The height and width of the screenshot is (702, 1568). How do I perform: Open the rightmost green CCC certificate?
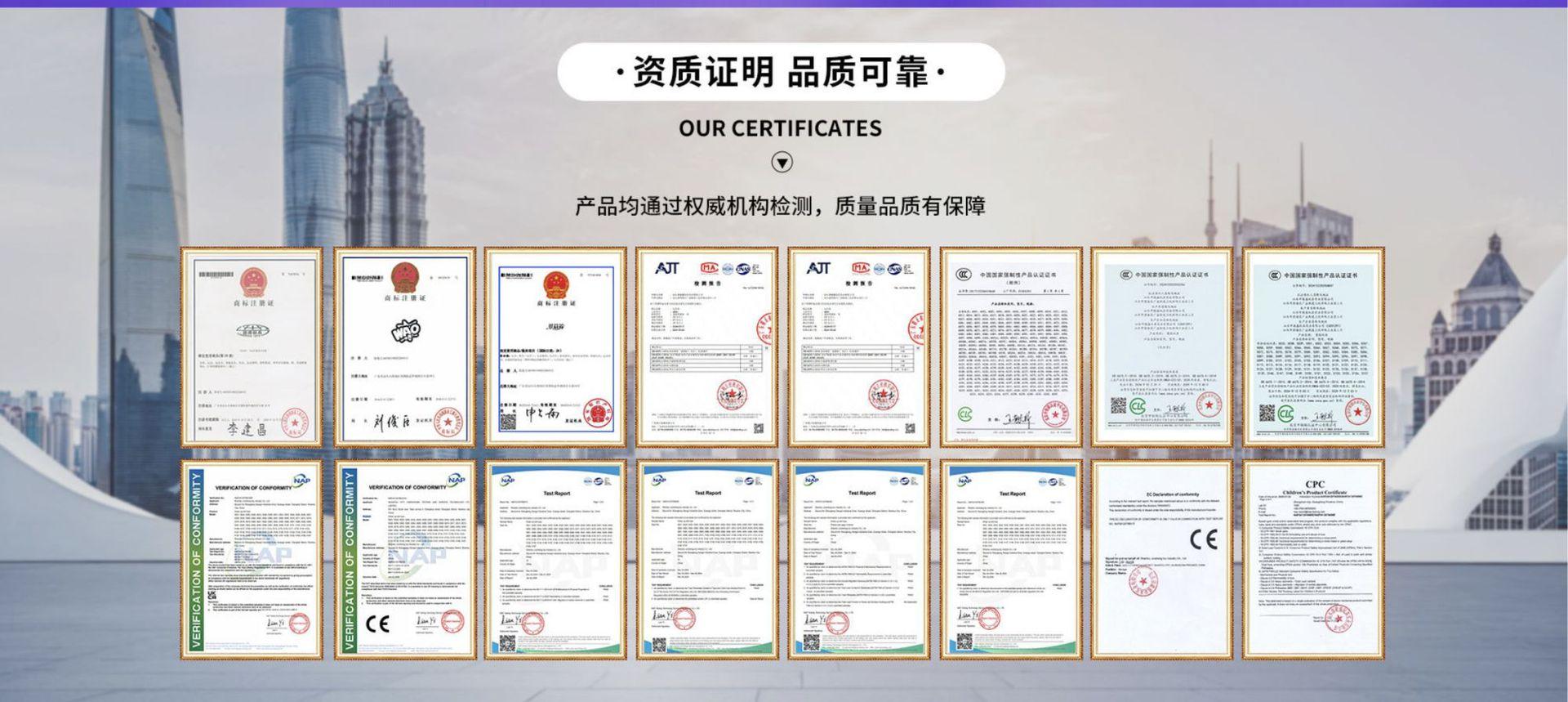1313,347
